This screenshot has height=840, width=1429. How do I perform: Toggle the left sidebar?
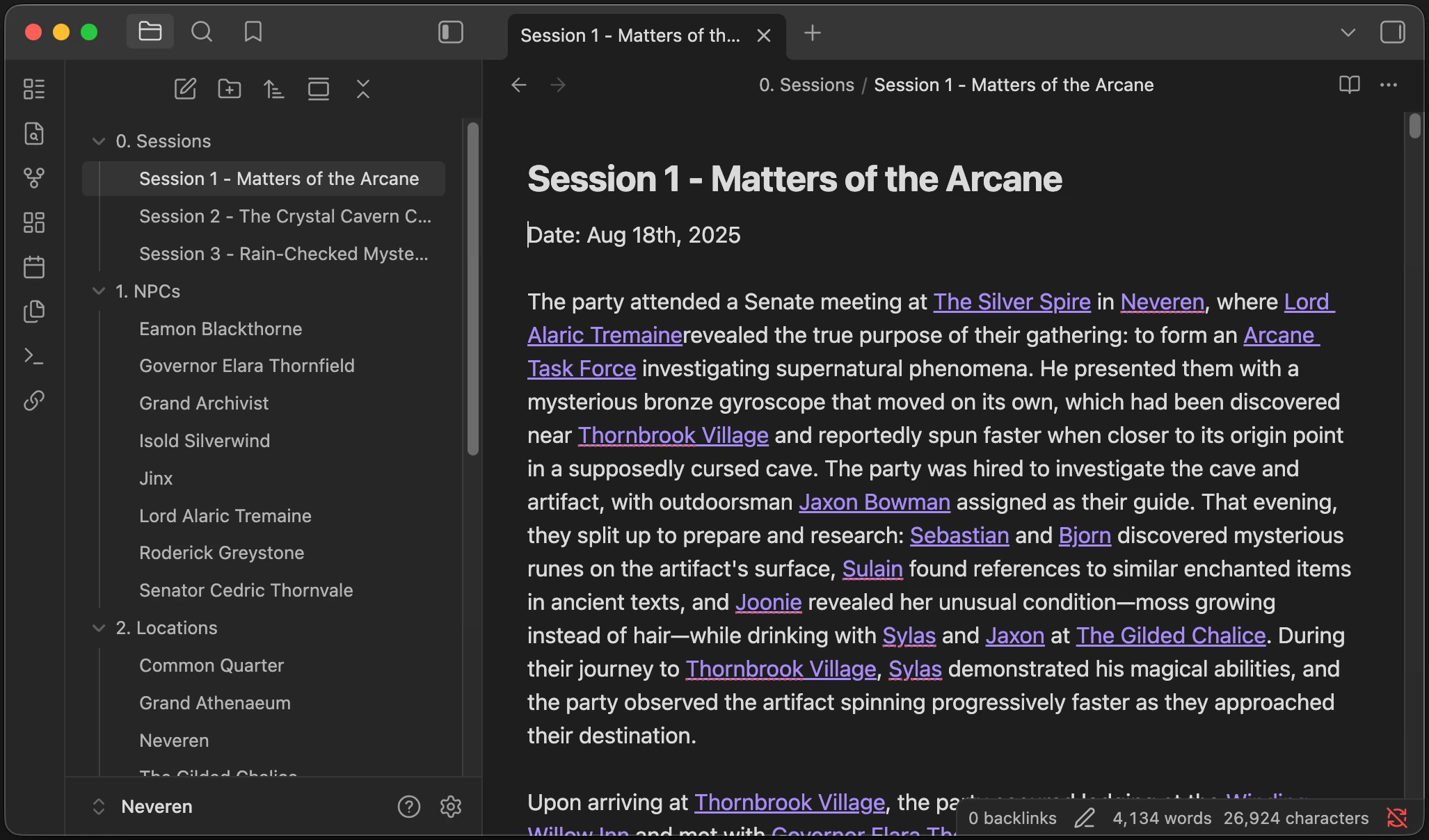[450, 31]
